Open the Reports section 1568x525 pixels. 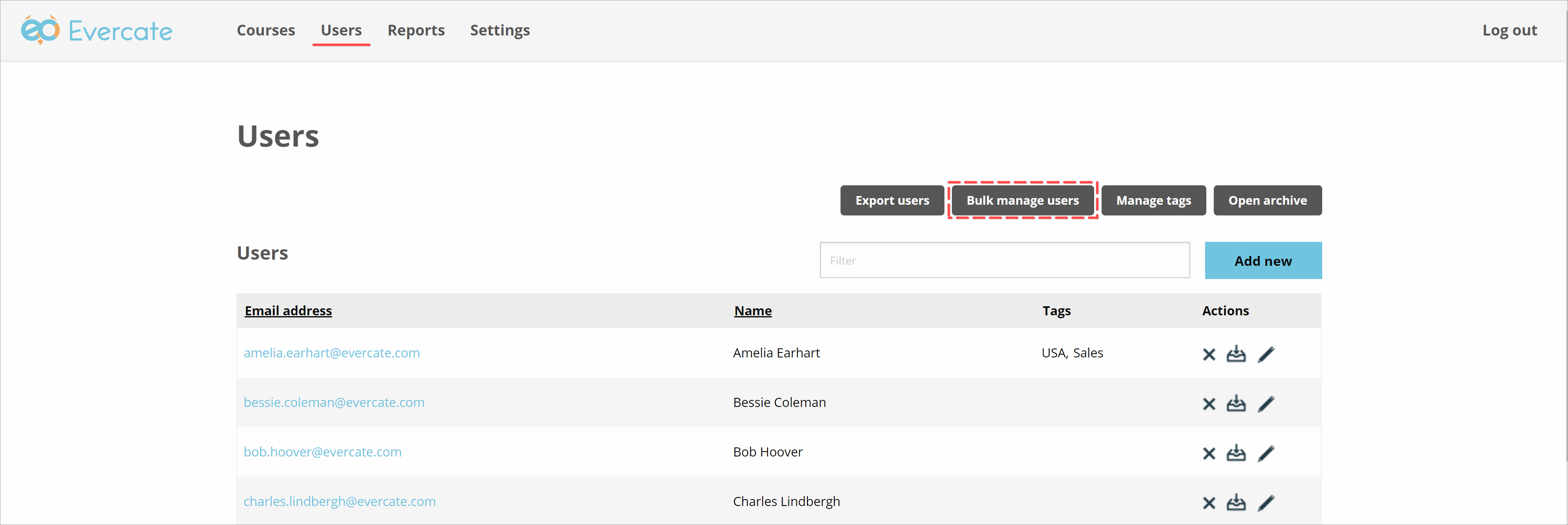tap(416, 30)
